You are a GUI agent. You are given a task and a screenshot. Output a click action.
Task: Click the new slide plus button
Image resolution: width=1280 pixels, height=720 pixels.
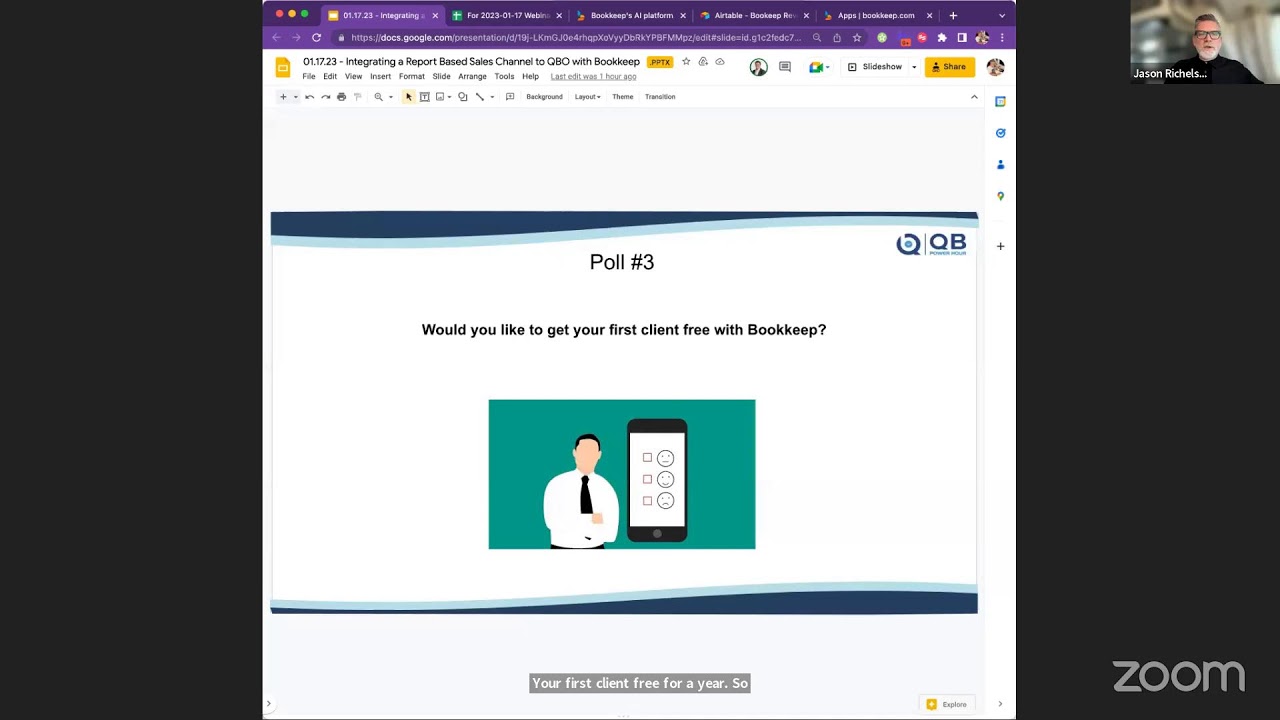coord(283,97)
